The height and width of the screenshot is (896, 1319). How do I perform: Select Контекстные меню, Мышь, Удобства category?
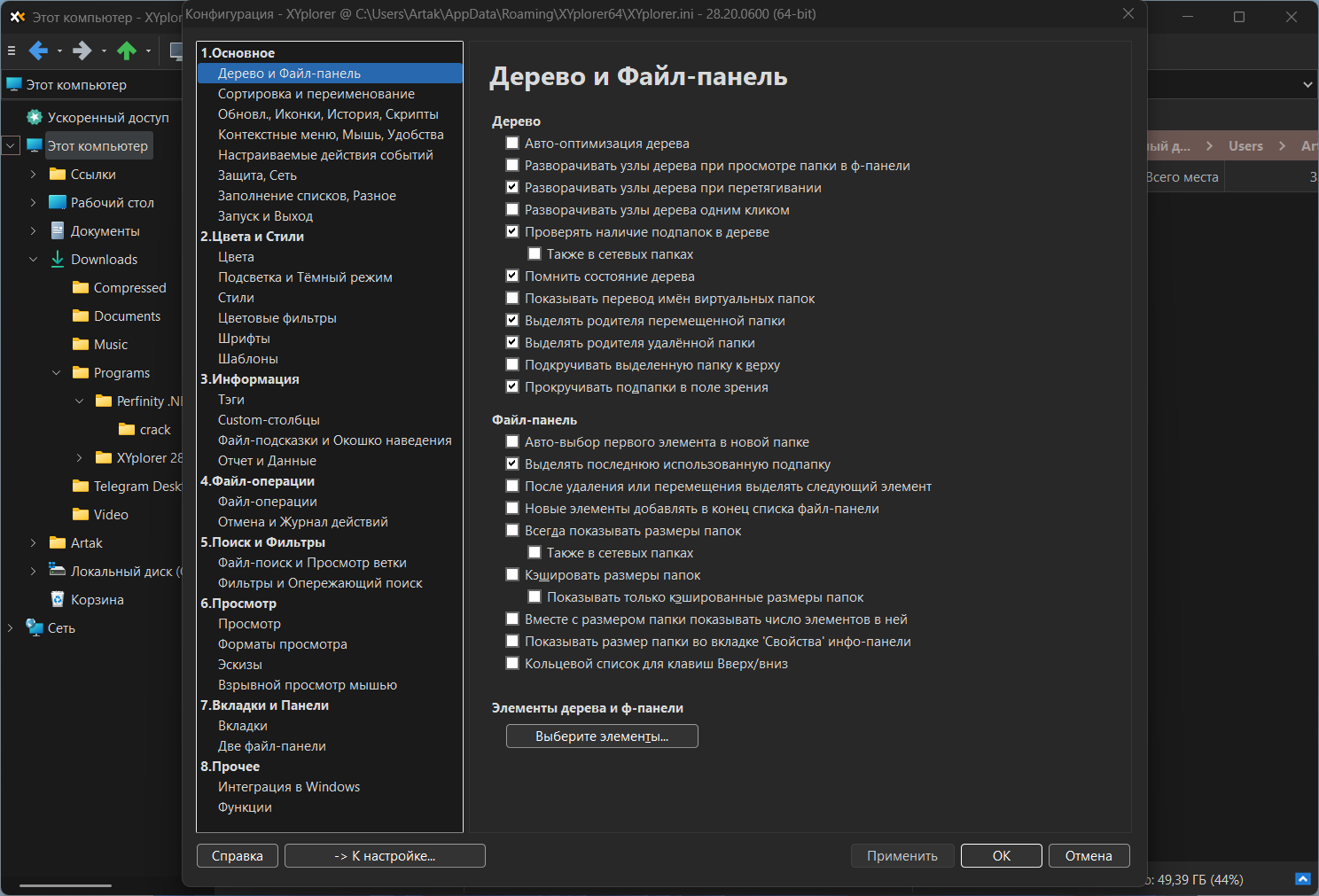[x=331, y=135]
